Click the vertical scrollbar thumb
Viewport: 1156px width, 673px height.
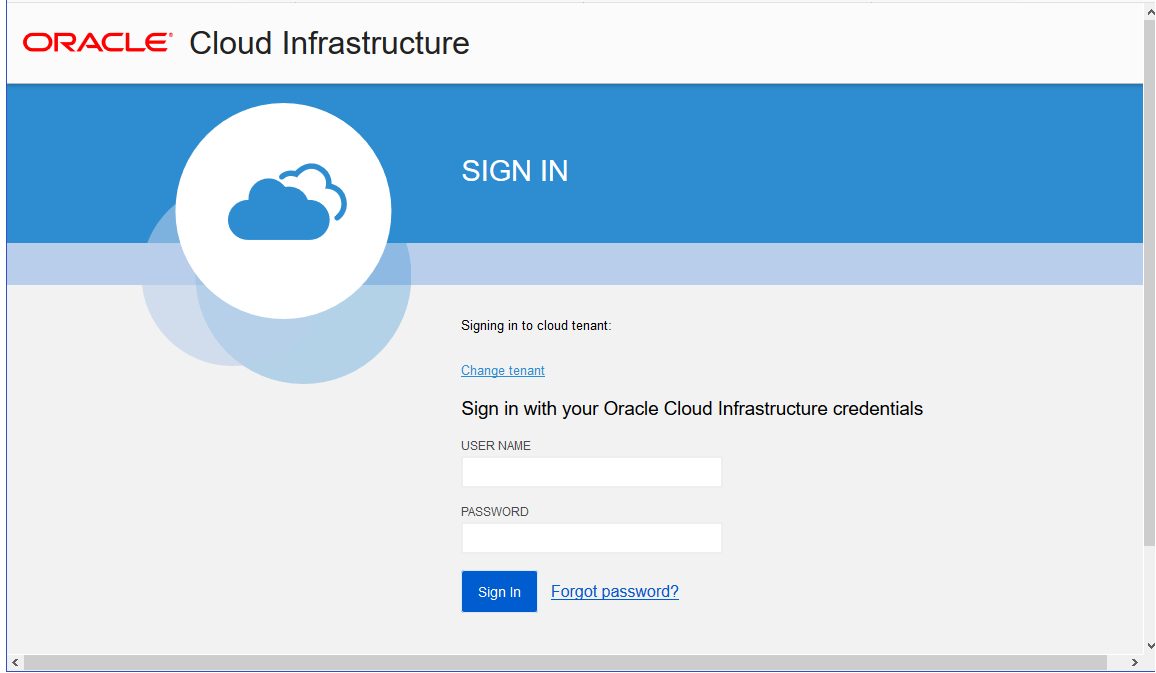pos(1149,280)
